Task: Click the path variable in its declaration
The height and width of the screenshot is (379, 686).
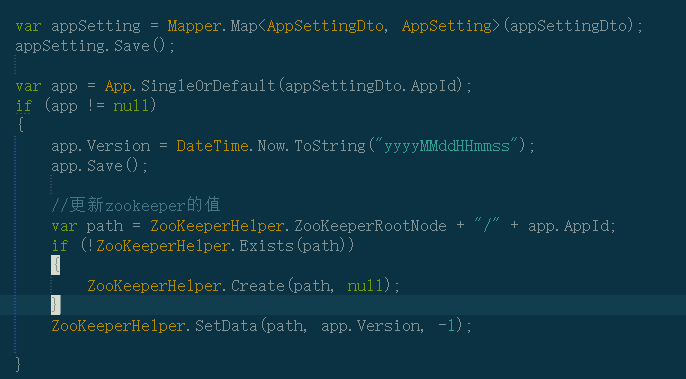Action: (105, 226)
